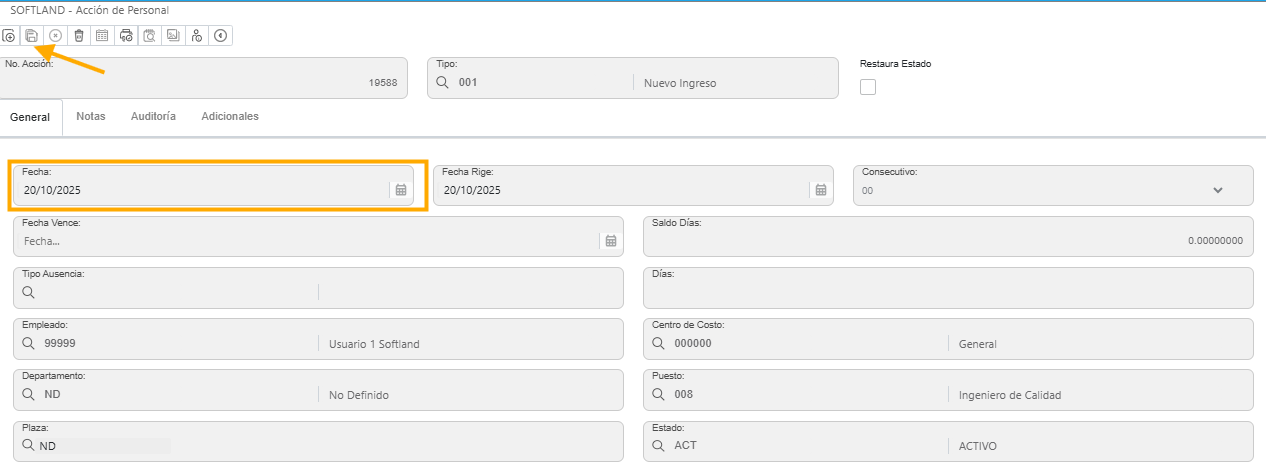Click the trash delete icon

coord(78,35)
